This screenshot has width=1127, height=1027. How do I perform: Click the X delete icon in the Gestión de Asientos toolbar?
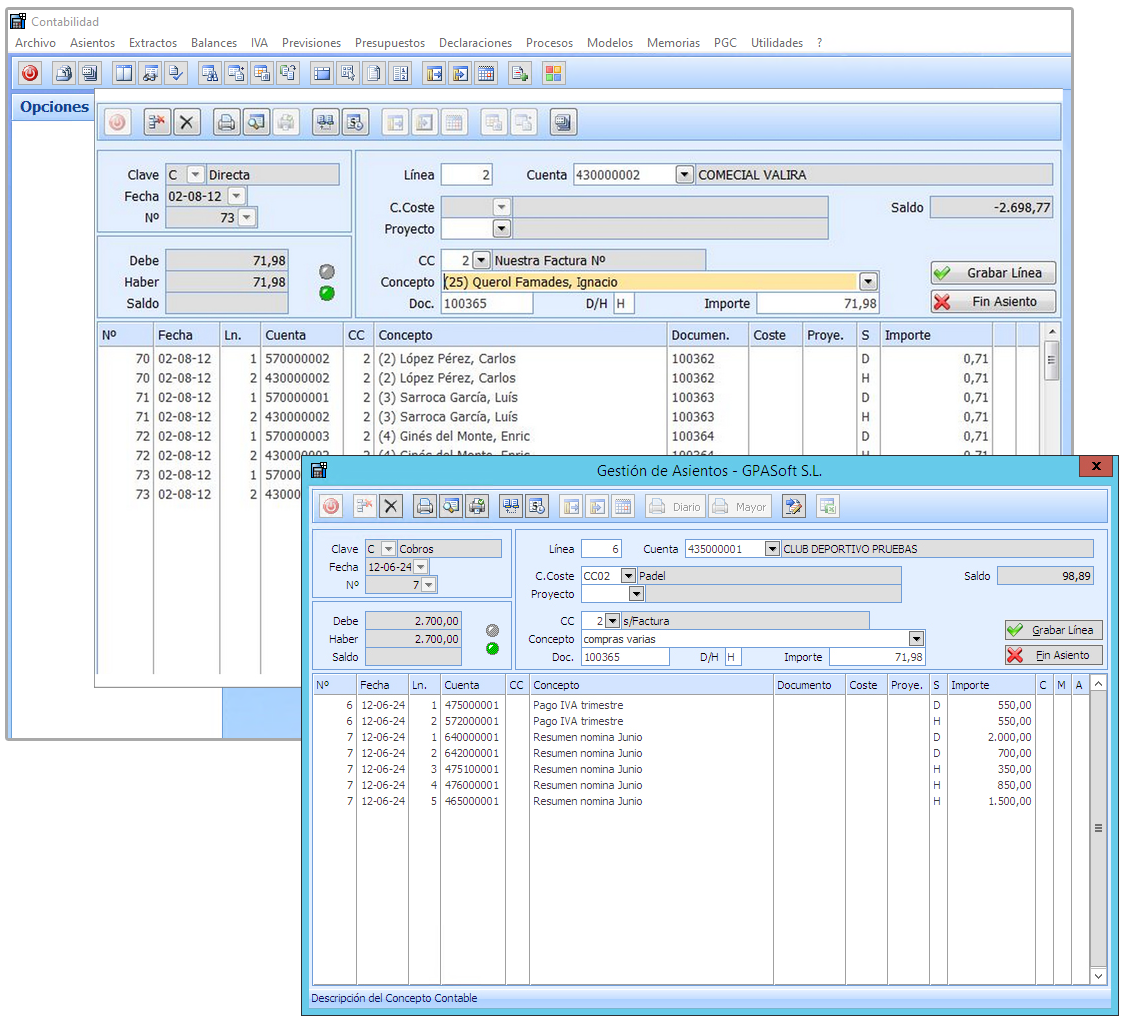pos(391,507)
